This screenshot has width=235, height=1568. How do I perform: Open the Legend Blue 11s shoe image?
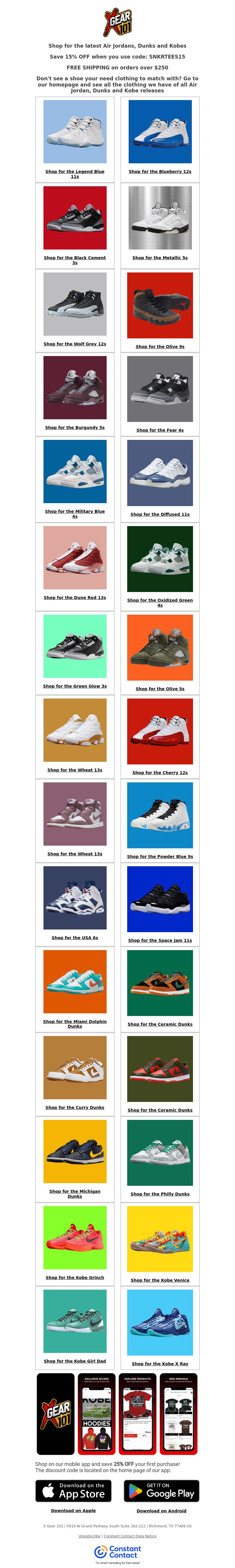click(75, 132)
